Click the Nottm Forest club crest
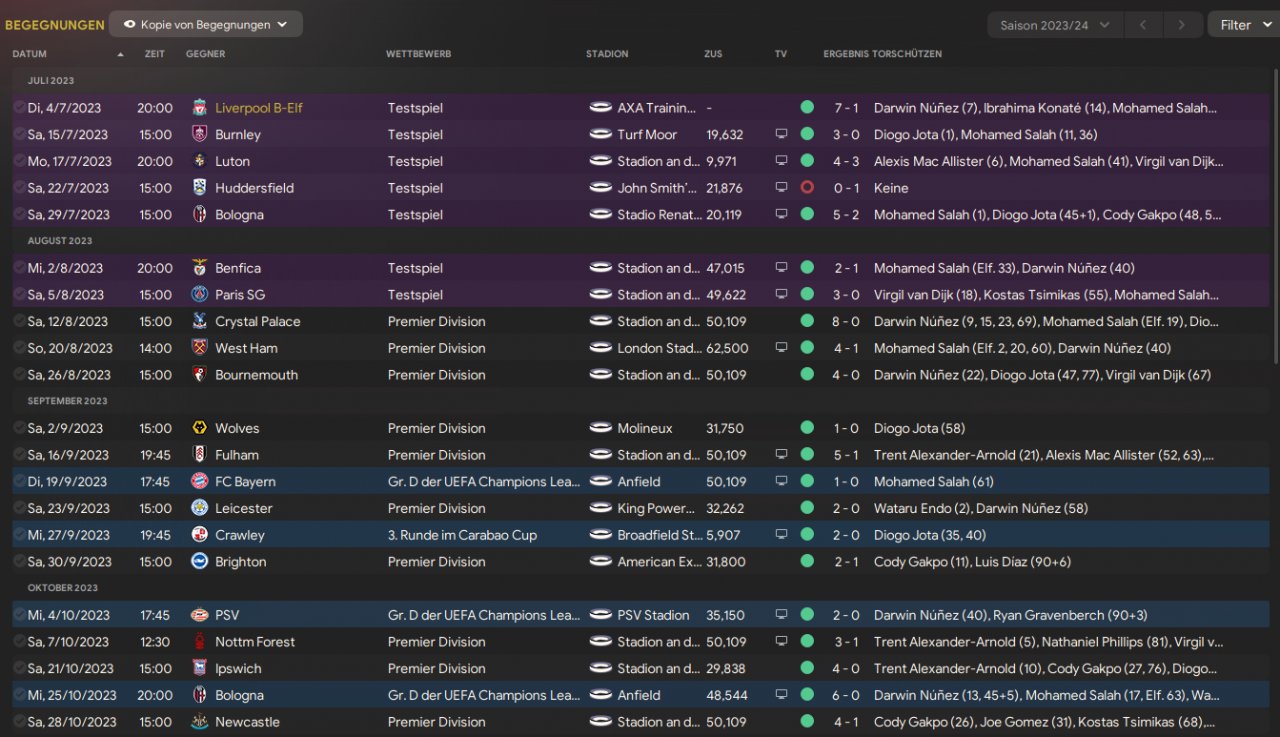This screenshot has height=737, width=1280. pos(200,642)
